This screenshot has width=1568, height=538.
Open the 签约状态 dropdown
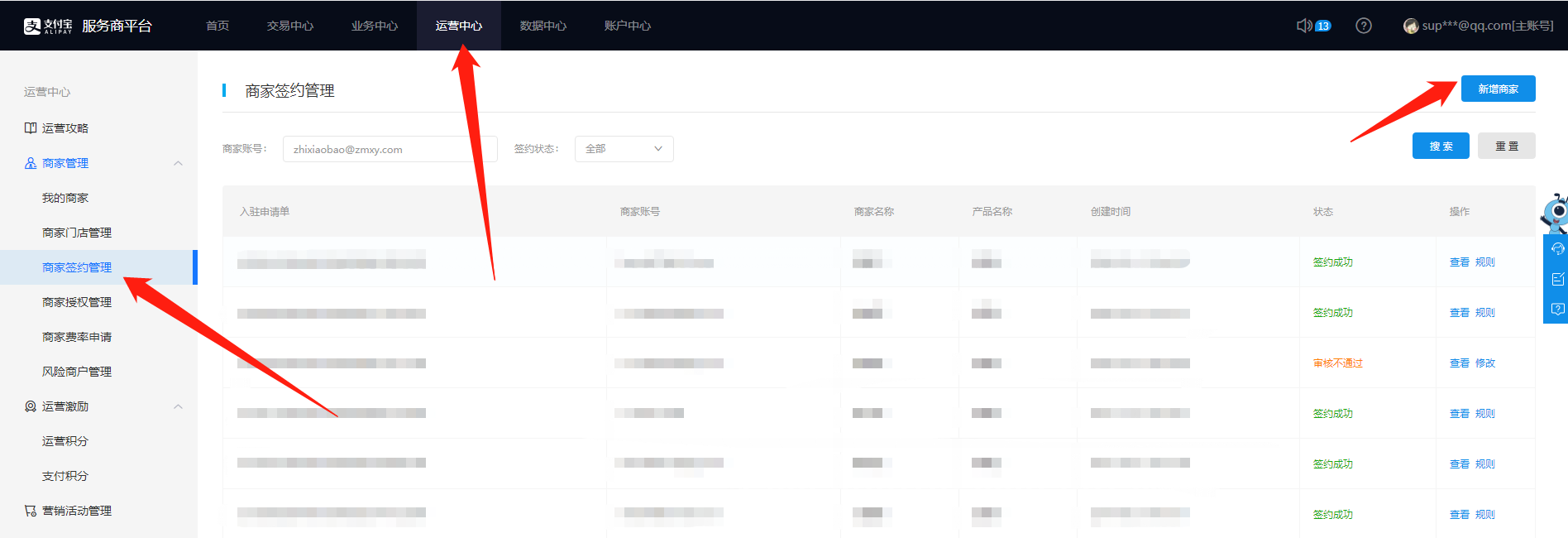624,149
